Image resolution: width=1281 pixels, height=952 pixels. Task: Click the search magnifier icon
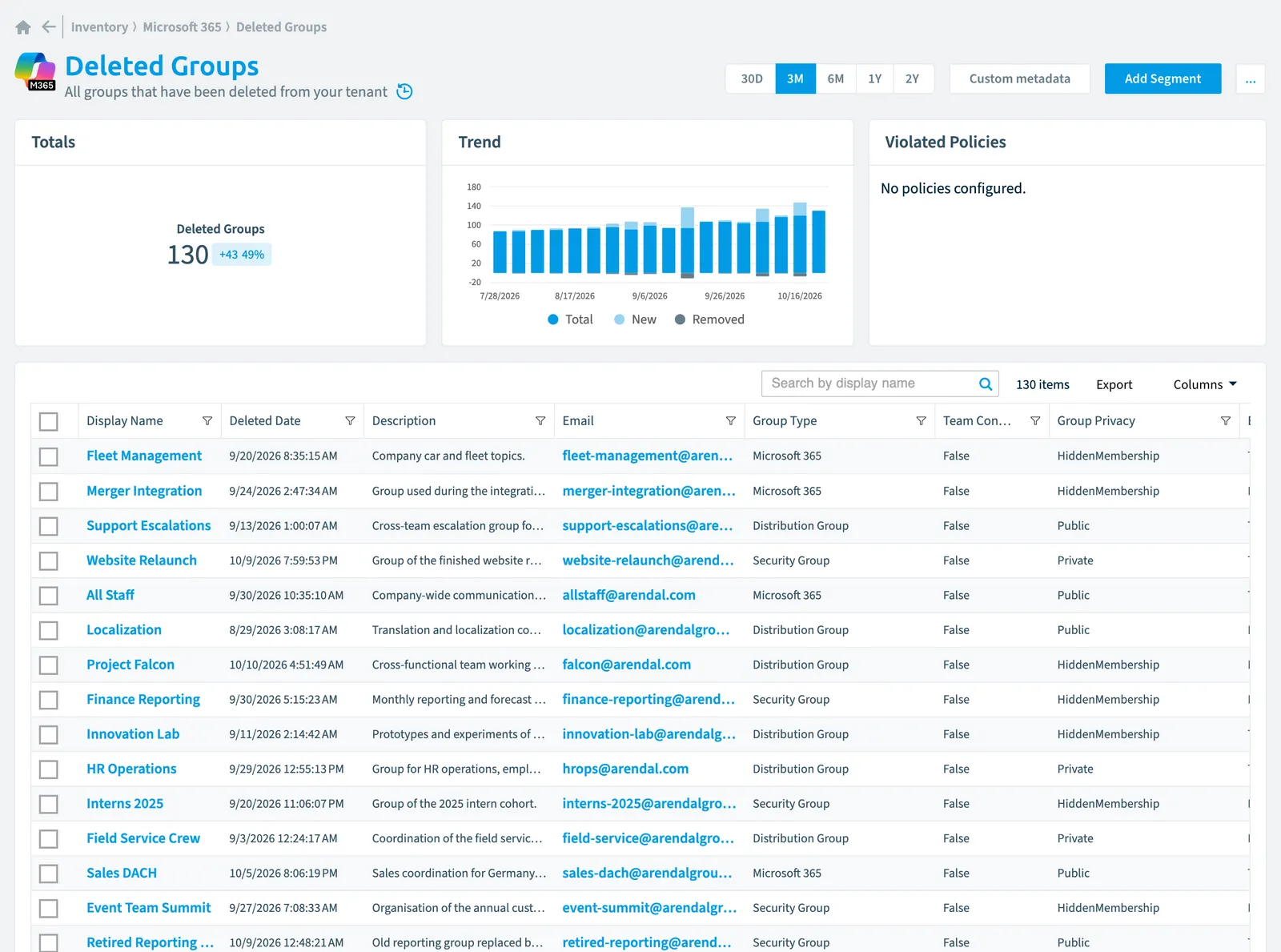(986, 384)
